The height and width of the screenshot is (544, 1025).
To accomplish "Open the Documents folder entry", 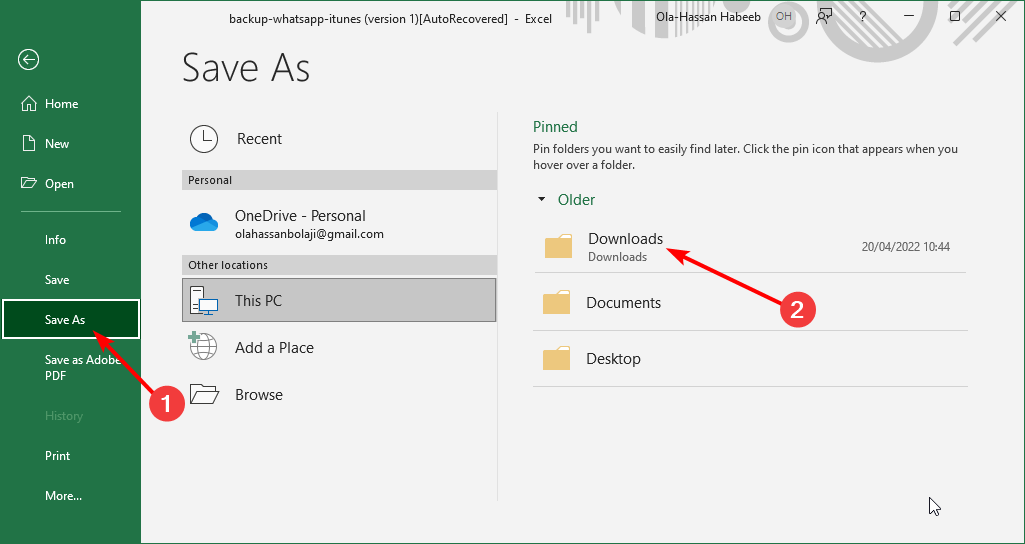I will click(623, 303).
